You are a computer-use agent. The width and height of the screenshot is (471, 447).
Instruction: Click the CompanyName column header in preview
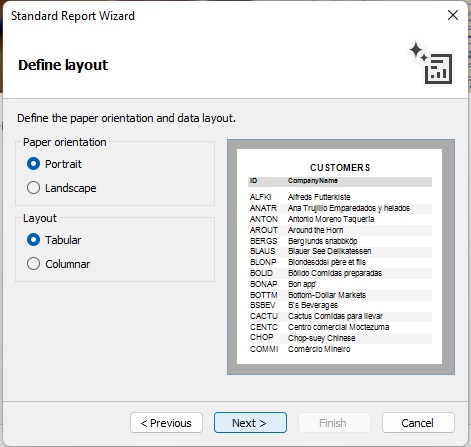click(x=313, y=181)
